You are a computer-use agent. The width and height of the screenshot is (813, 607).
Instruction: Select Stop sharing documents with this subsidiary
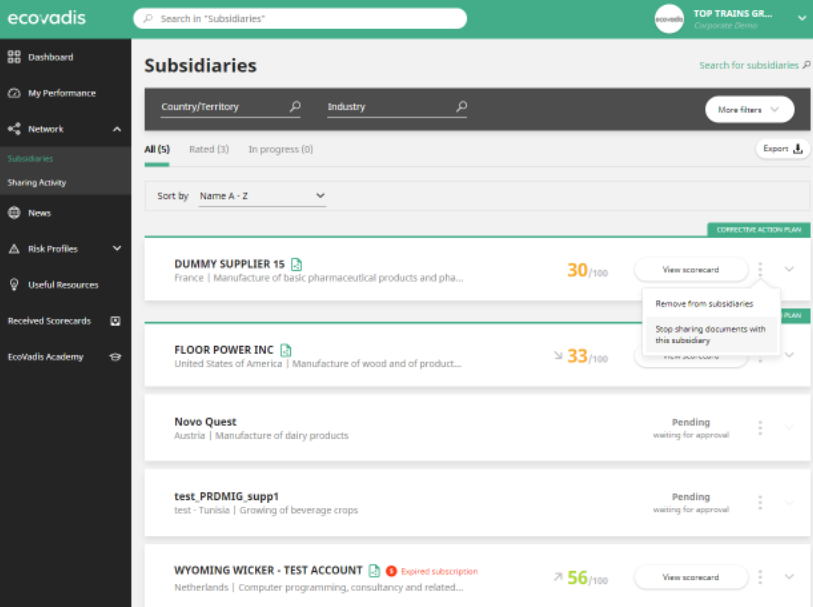click(710, 335)
